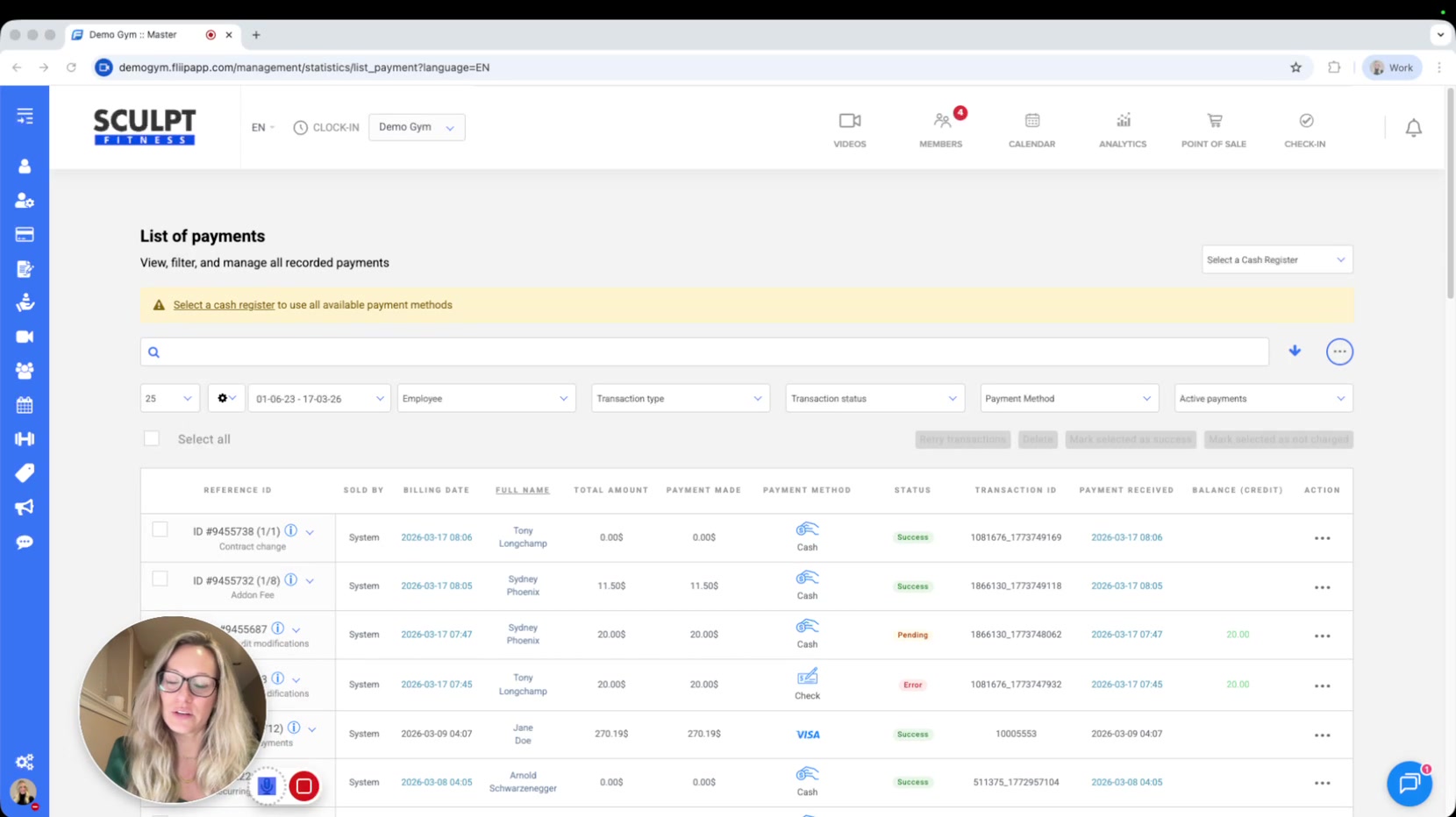Open the Select a Cash Register dropdown

click(x=1276, y=259)
